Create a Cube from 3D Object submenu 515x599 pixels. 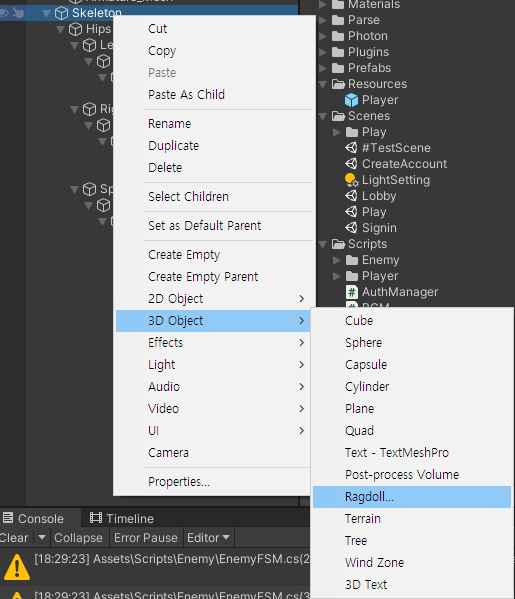click(x=412, y=321)
